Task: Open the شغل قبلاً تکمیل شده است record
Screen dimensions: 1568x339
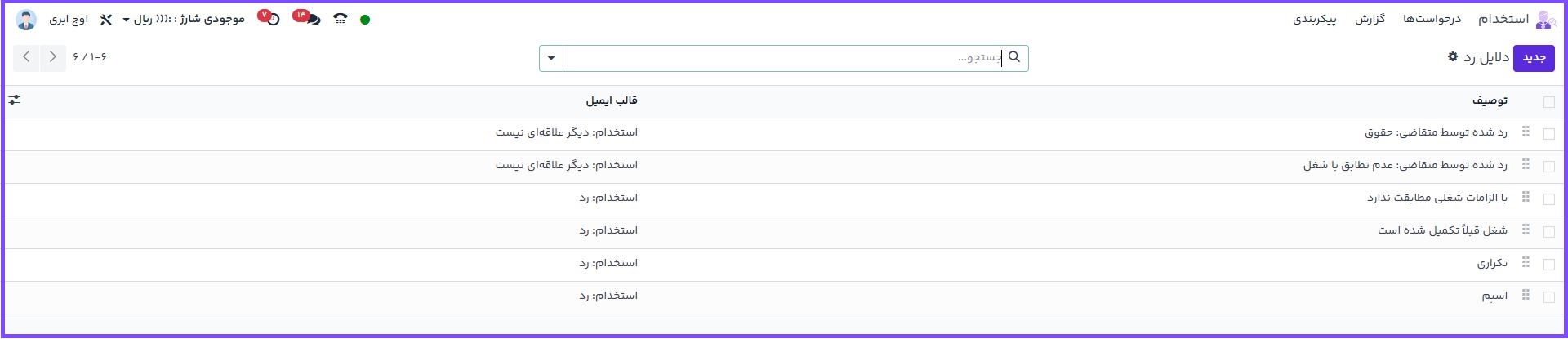Action: coord(1442,230)
